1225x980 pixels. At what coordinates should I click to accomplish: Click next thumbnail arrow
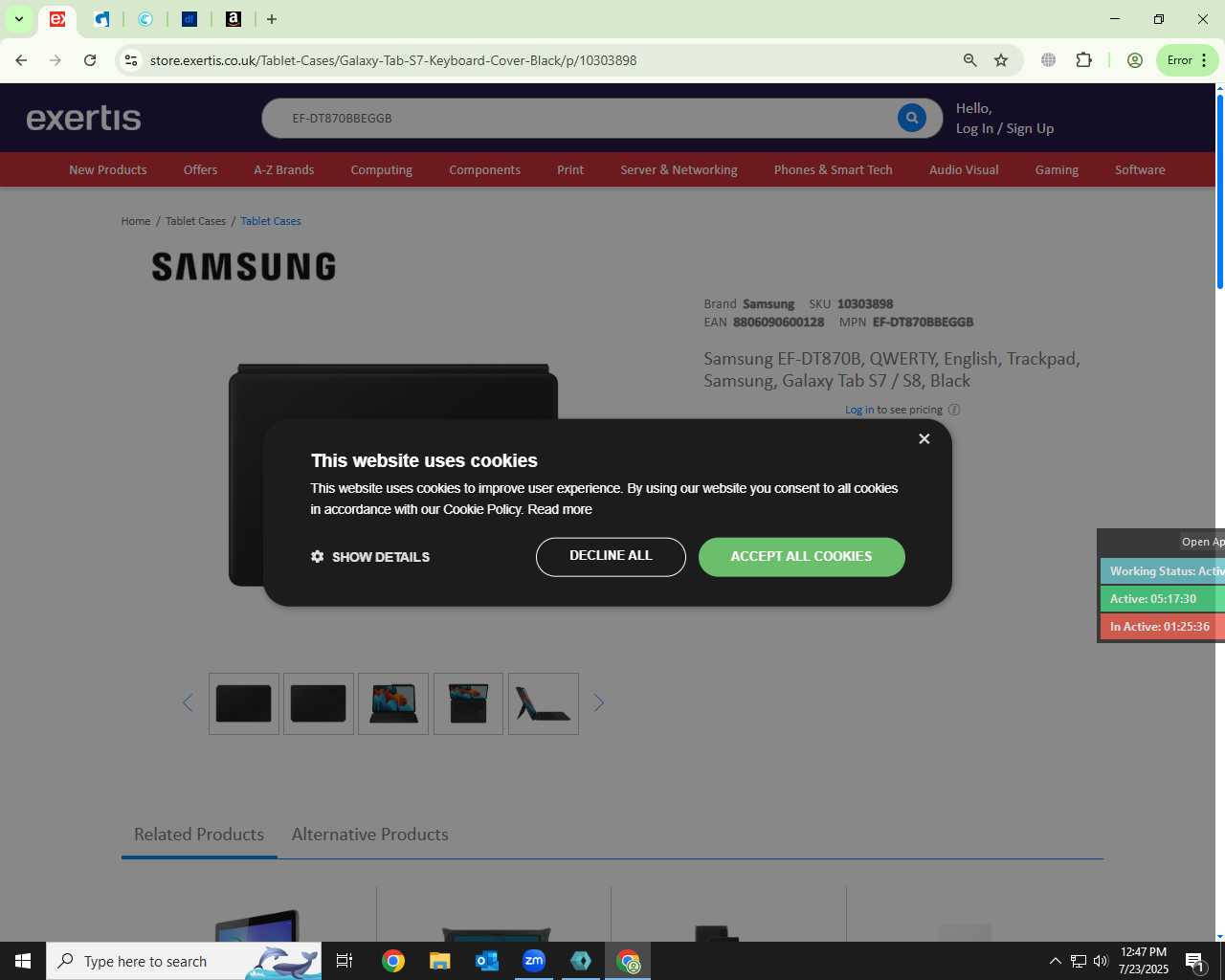coord(599,702)
